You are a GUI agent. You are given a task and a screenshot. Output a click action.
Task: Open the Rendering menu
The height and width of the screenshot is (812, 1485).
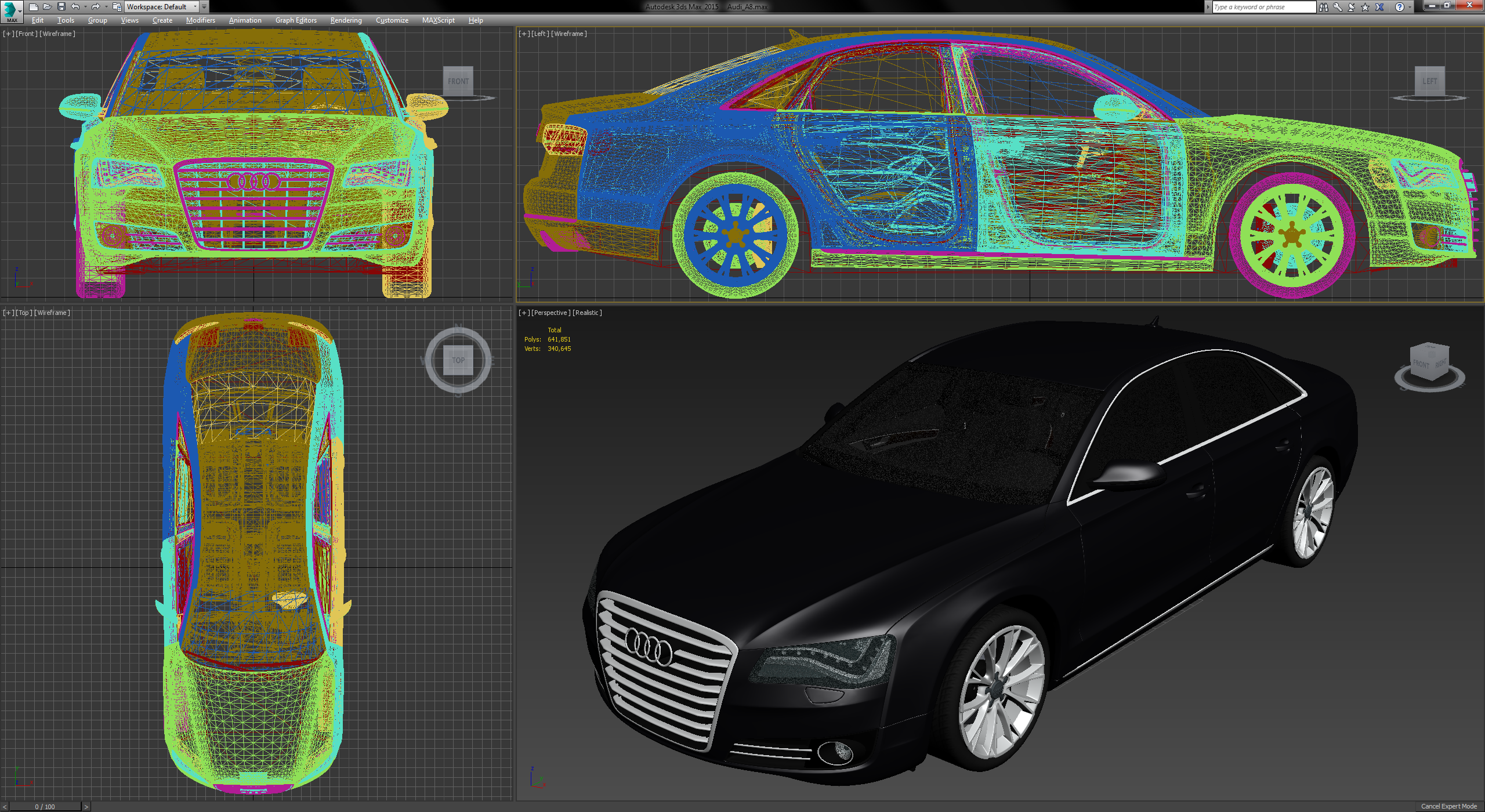[x=345, y=20]
